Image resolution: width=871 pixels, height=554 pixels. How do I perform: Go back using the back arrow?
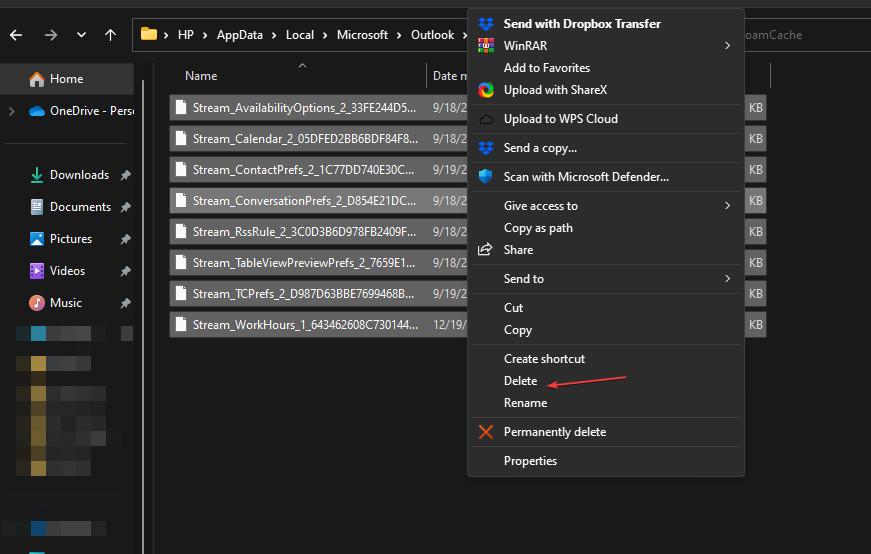pyautogui.click(x=16, y=35)
